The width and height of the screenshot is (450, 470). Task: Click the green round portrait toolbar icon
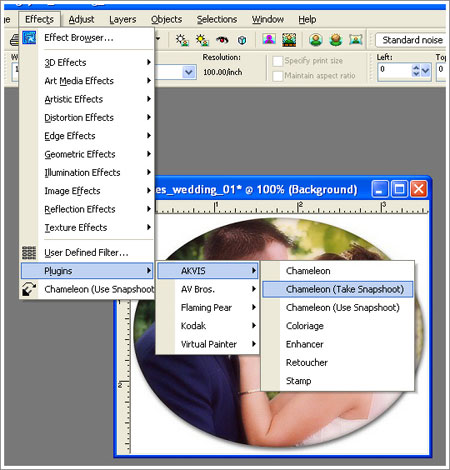click(x=316, y=40)
